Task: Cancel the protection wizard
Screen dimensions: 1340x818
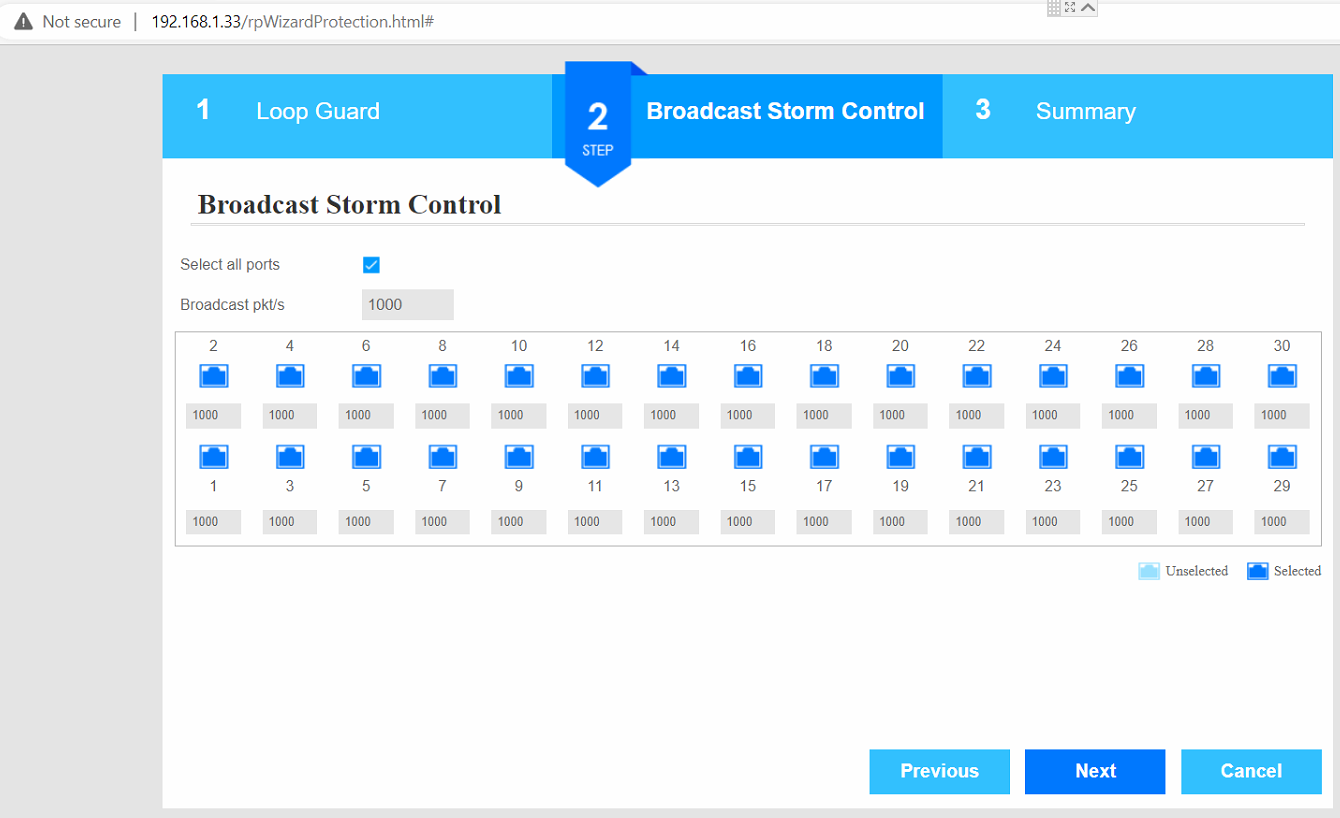Action: pyautogui.click(x=1251, y=771)
